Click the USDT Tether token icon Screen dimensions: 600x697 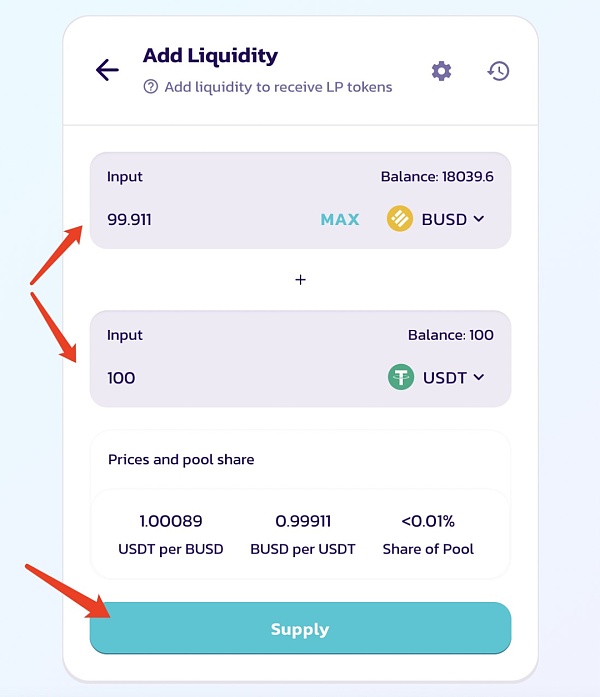tap(401, 377)
